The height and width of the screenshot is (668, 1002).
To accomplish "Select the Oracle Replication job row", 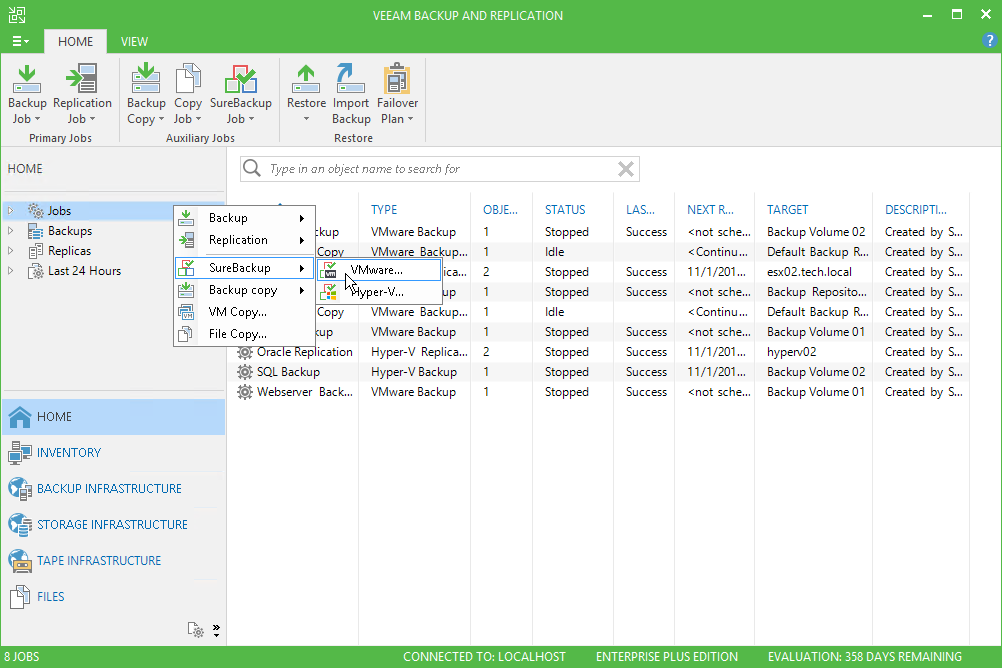I will tap(600, 352).
